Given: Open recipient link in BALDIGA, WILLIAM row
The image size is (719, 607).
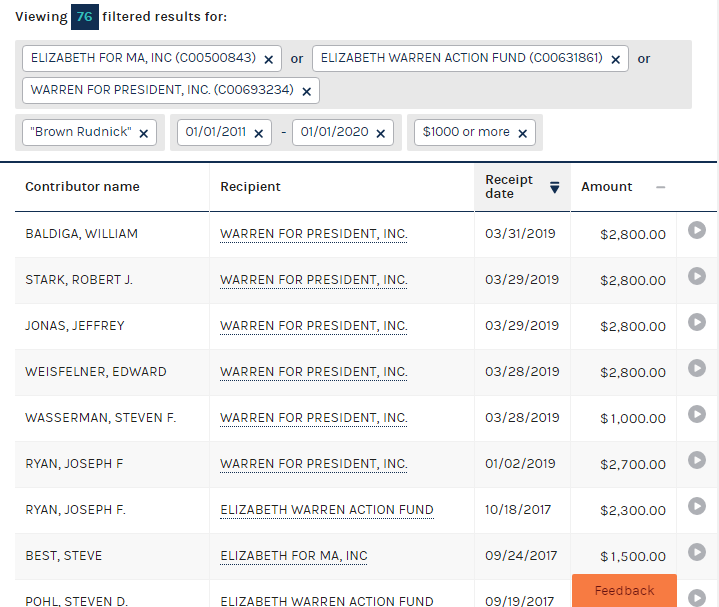Looking at the screenshot, I should click(x=314, y=234).
